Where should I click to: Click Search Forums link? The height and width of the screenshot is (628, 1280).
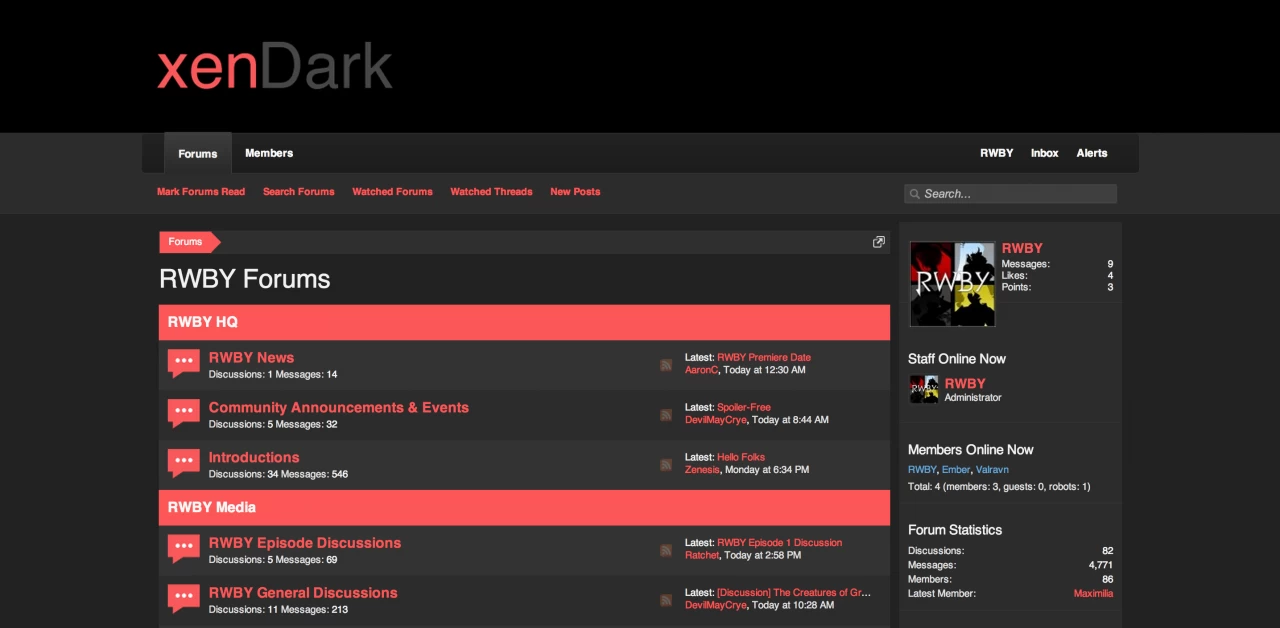299,192
